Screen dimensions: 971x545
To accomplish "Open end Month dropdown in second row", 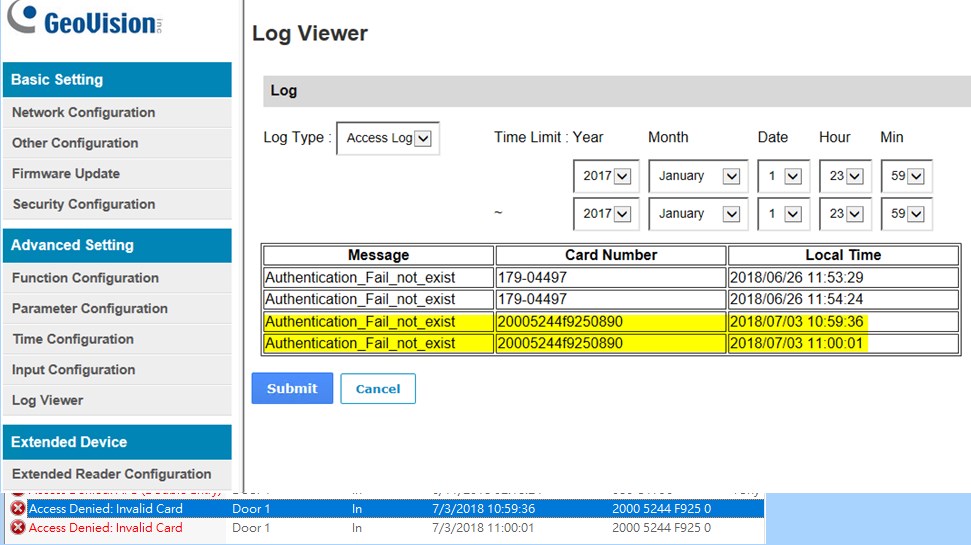I will coord(698,214).
